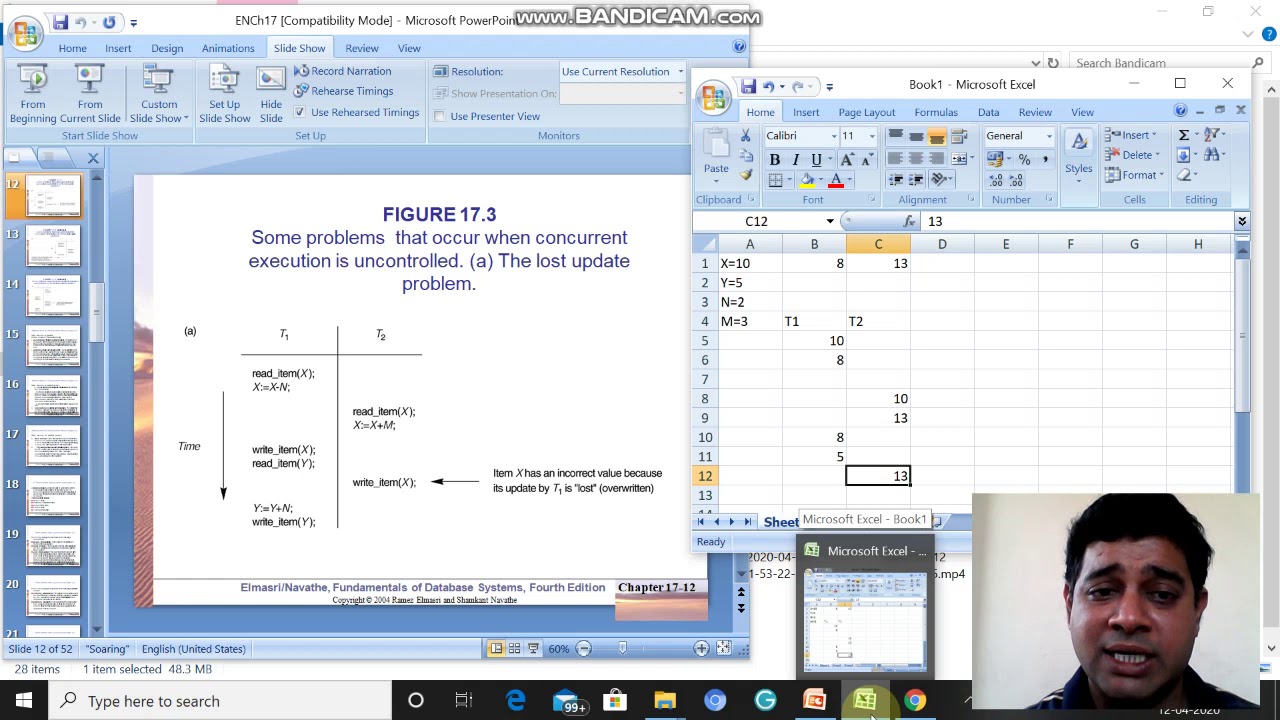Save the PowerPoint presentation
The width and height of the screenshot is (1280, 720).
coord(61,22)
